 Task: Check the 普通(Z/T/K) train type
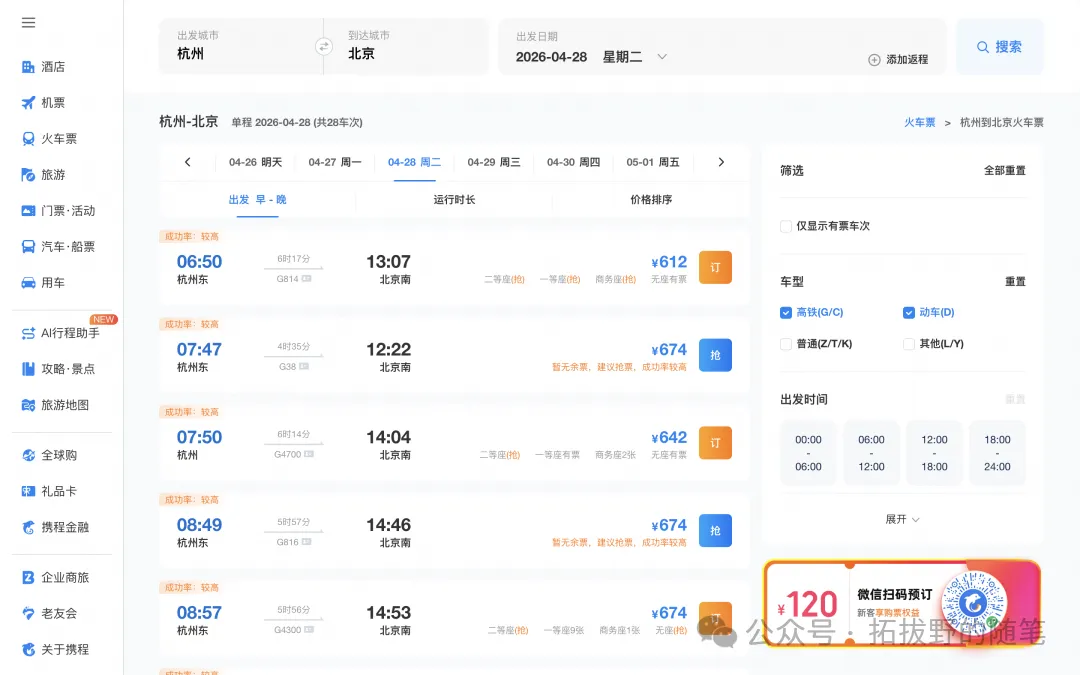tap(786, 344)
